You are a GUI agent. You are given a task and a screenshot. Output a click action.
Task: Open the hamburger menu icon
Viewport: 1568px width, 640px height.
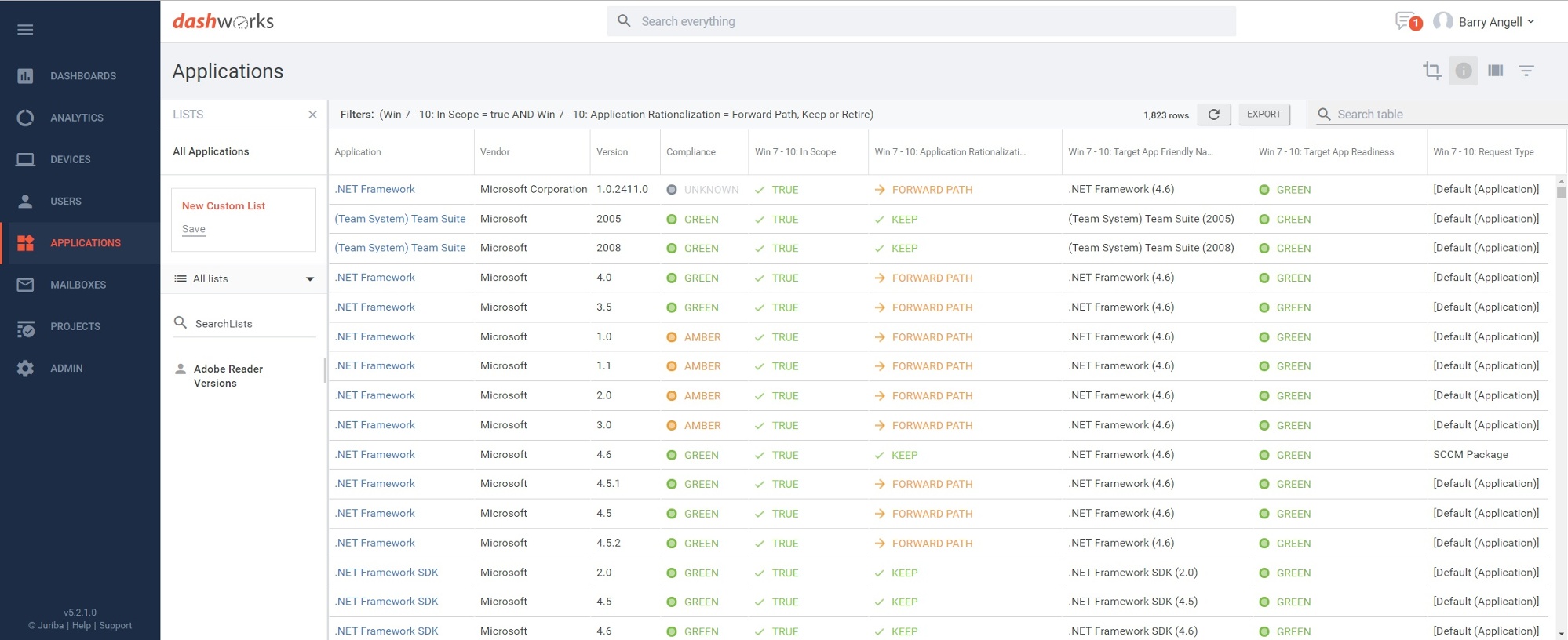pos(25,30)
